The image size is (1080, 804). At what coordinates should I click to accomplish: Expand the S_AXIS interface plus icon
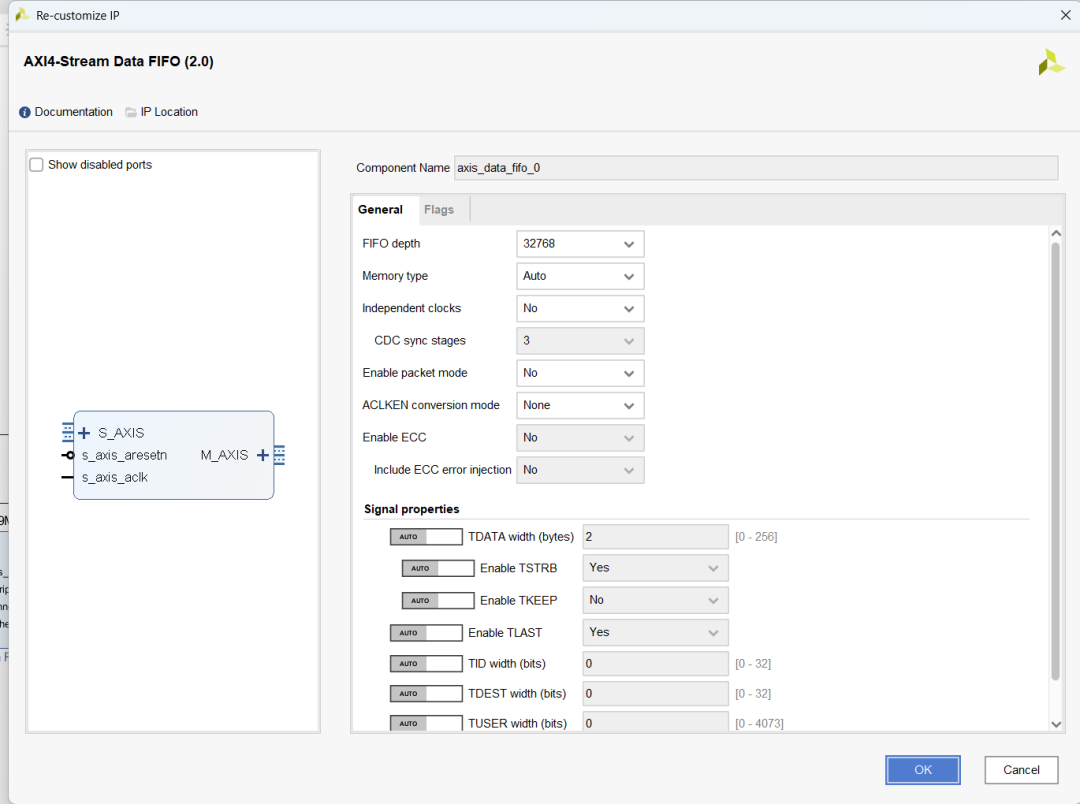[85, 433]
